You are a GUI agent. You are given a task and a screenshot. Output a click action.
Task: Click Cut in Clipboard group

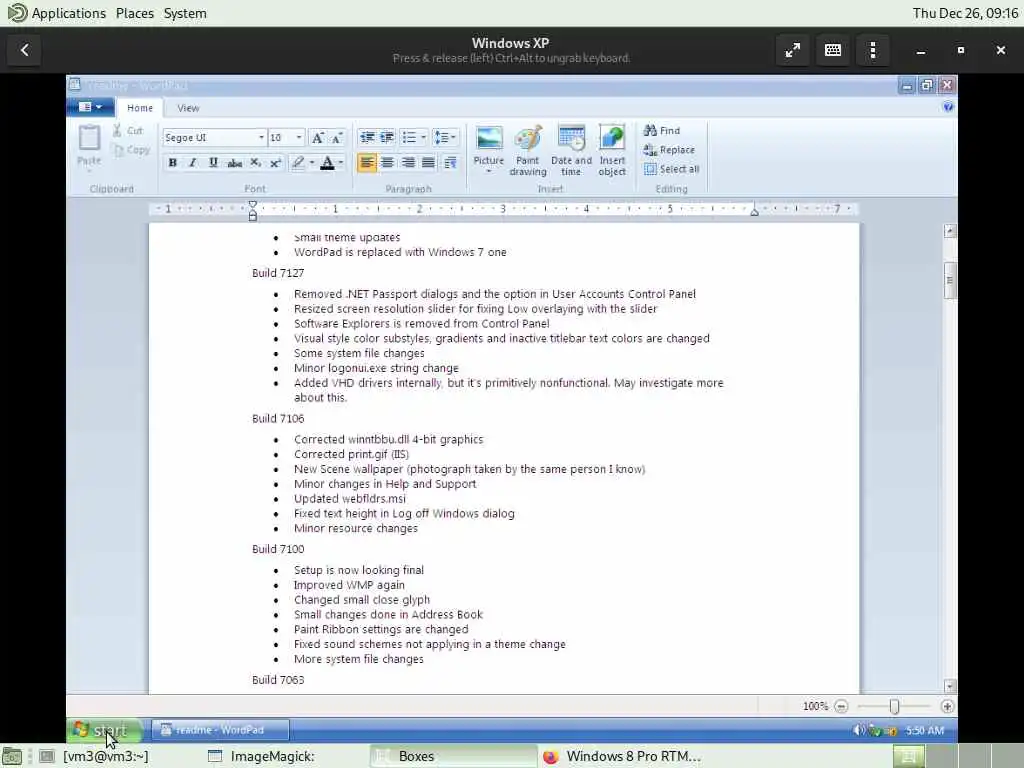(128, 131)
